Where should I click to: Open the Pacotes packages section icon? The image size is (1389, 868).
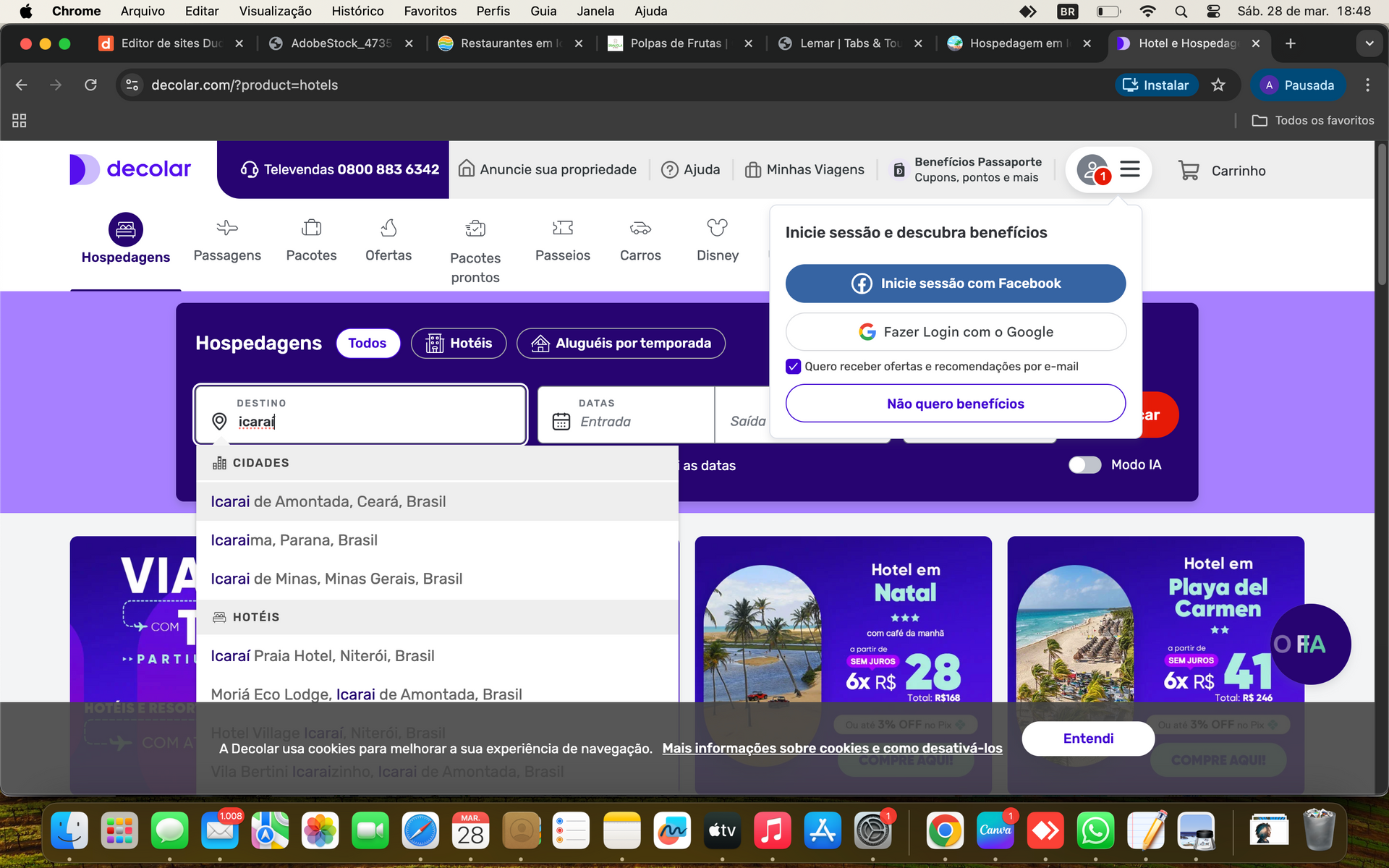(311, 228)
